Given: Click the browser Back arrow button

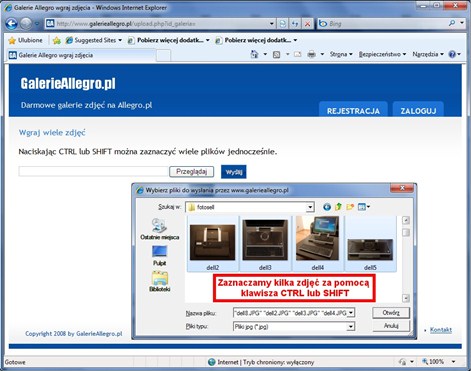Looking at the screenshot, I should (11, 24).
